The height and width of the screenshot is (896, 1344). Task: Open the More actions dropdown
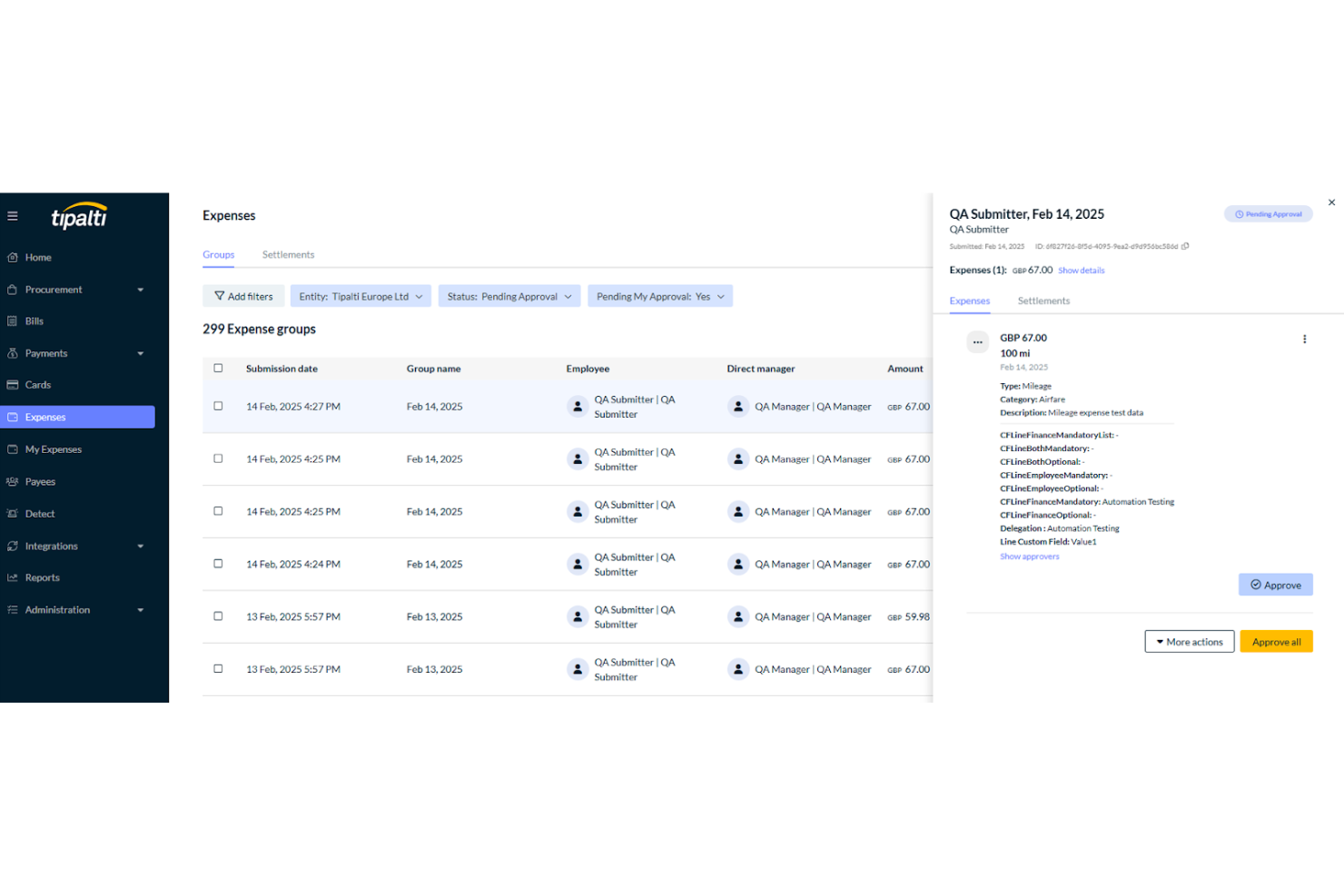(1189, 642)
